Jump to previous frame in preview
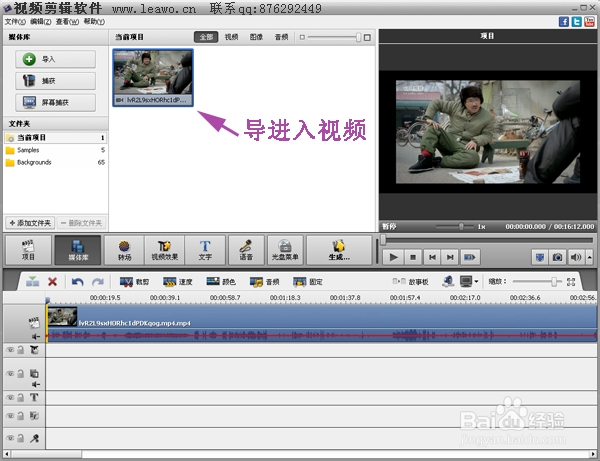This screenshot has width=600, height=461. (432, 257)
